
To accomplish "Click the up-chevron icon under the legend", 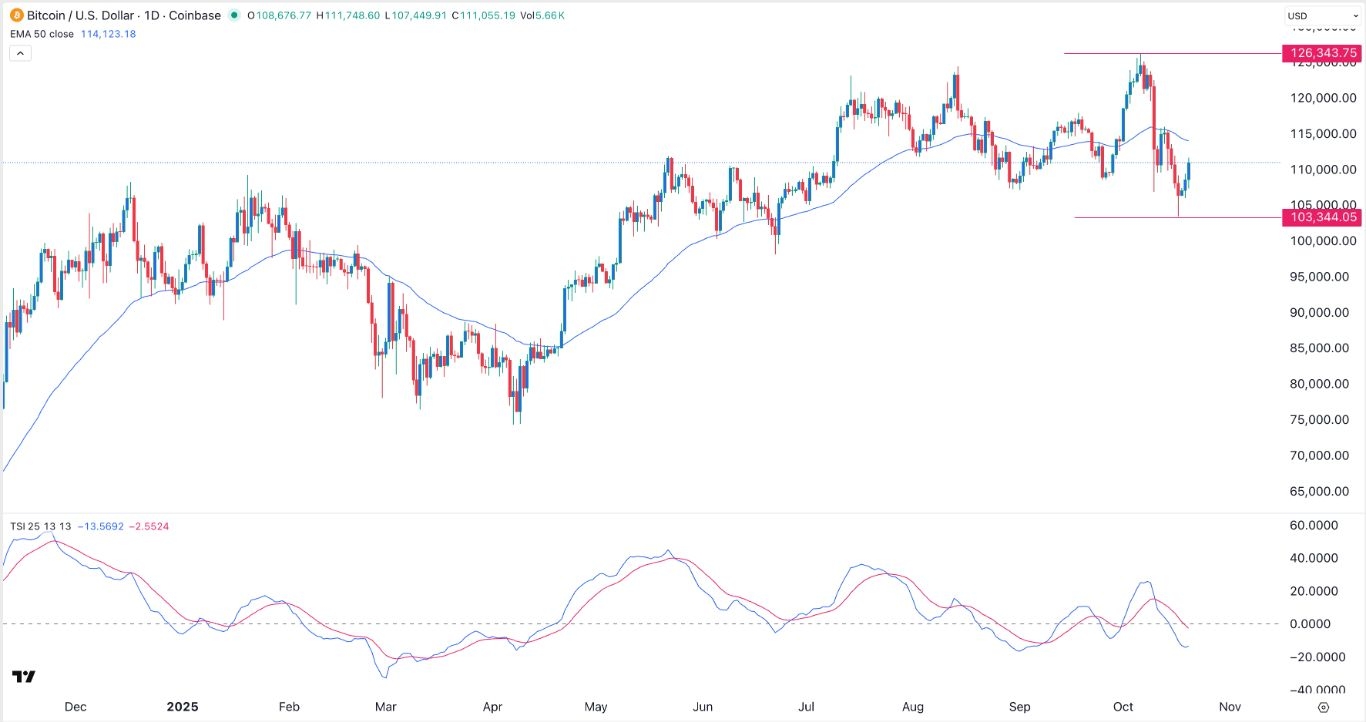I will point(19,52).
